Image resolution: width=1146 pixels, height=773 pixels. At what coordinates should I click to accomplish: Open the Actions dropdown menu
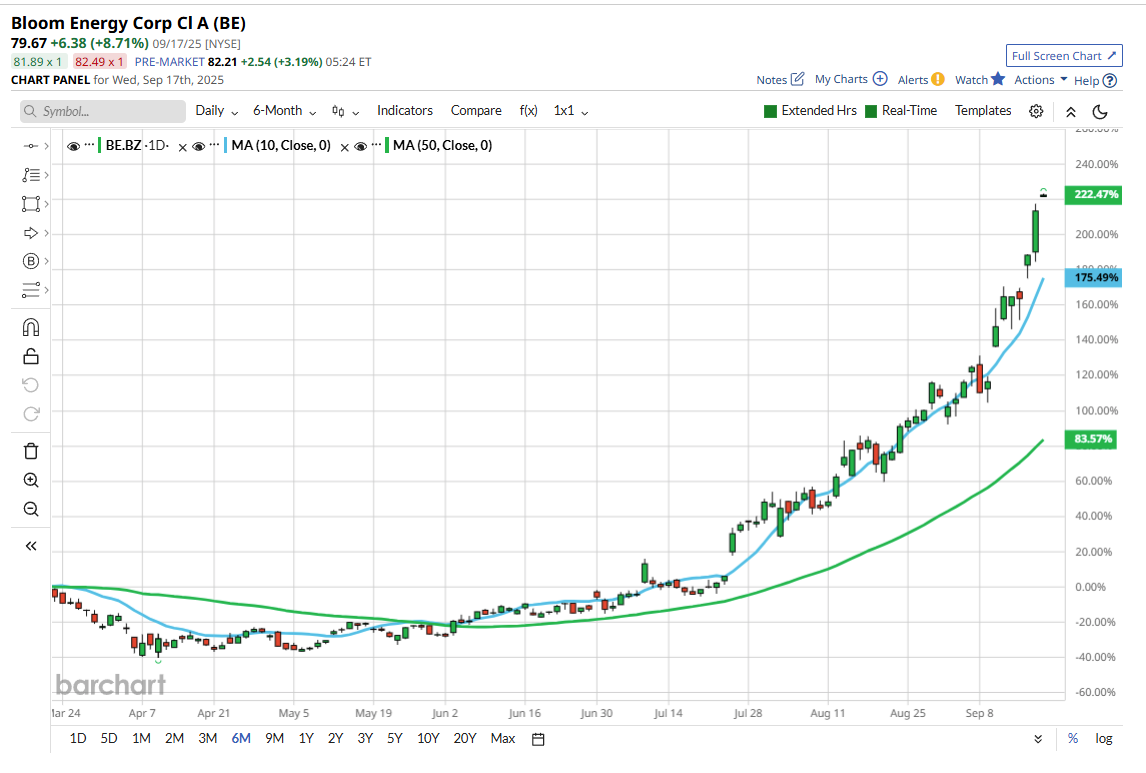[x=1040, y=80]
